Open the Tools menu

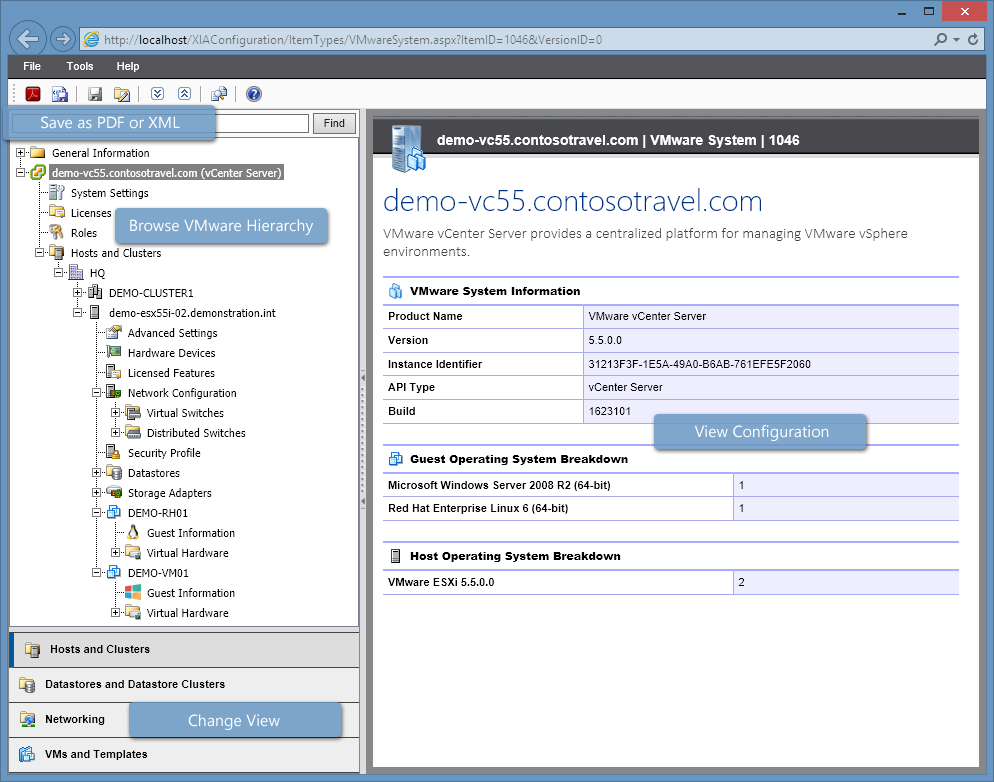tap(80, 66)
